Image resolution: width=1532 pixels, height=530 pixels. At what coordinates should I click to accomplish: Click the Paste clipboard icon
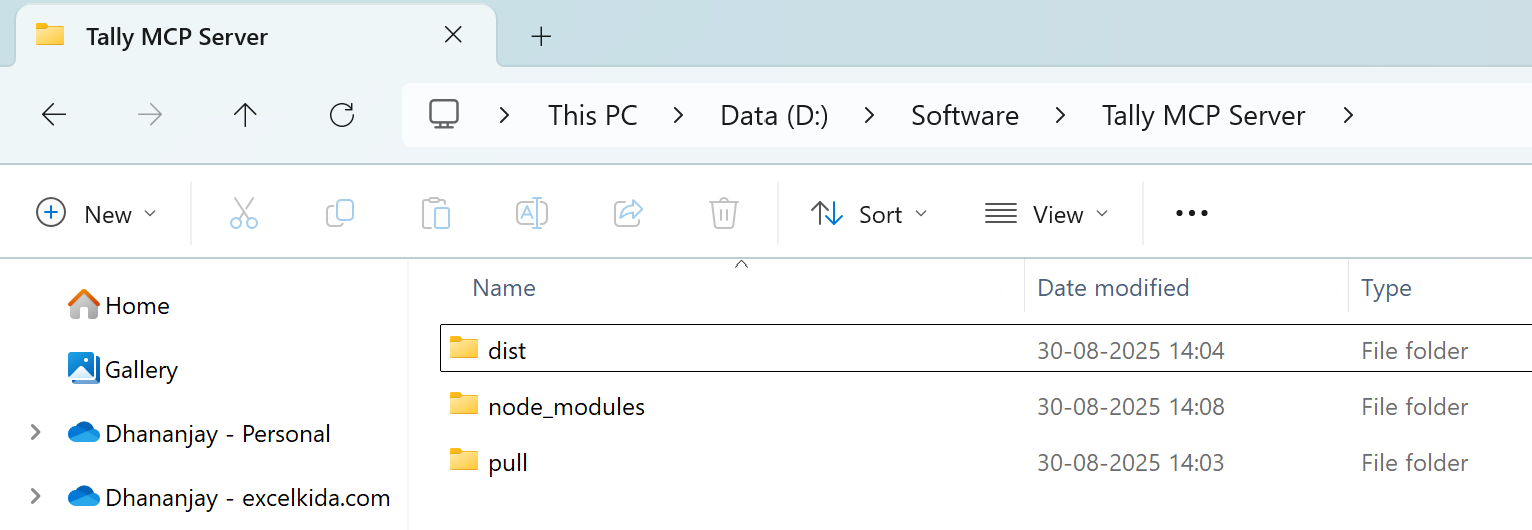[x=436, y=213]
